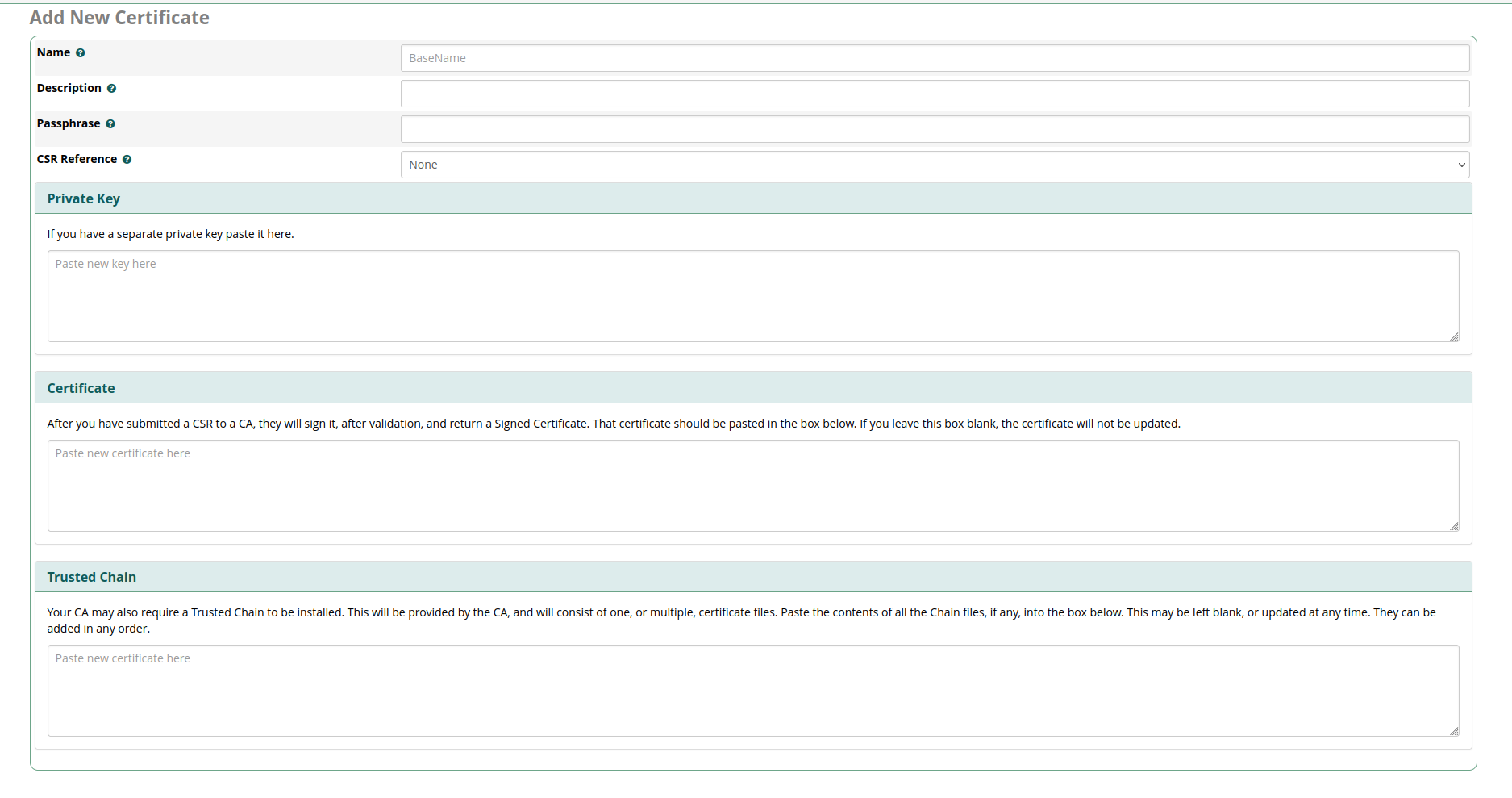Open the CSR Reference dropdown showing None

[x=935, y=165]
